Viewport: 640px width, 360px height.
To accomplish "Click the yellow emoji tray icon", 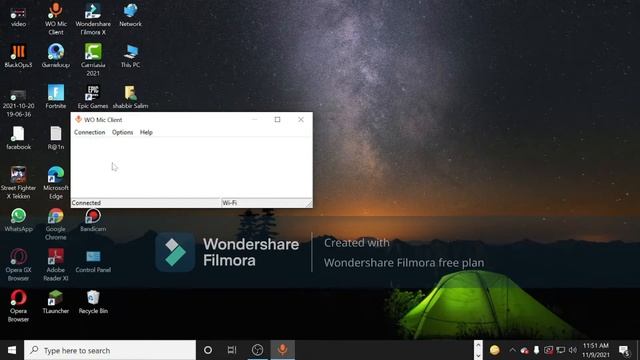I will click(x=495, y=350).
